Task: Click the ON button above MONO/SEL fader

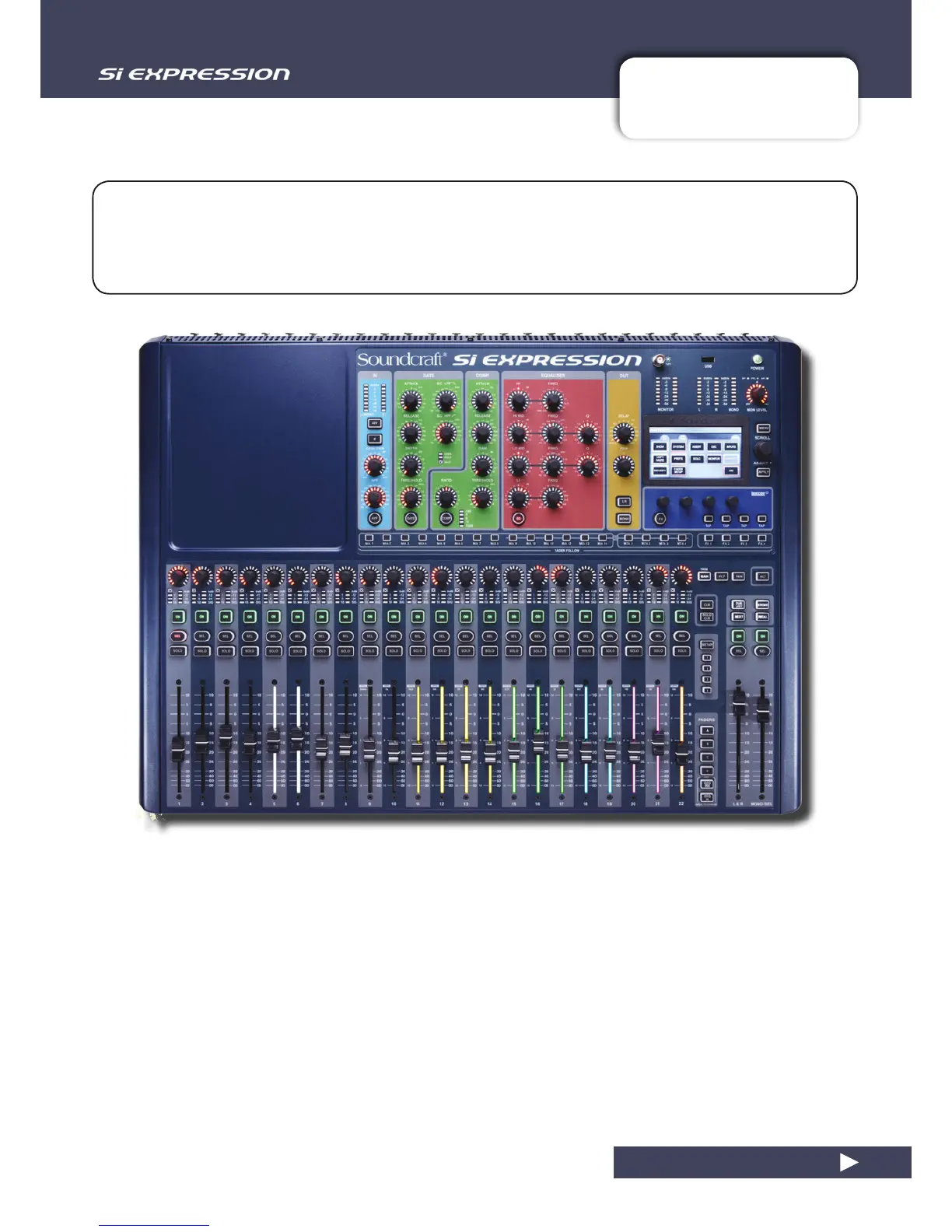Action: point(763,636)
